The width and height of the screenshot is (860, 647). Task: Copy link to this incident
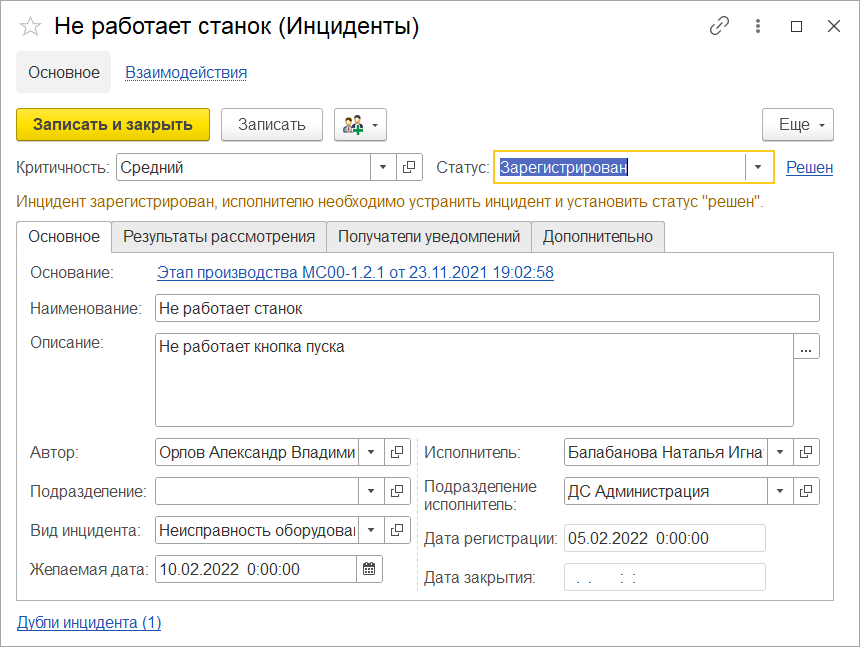click(719, 27)
